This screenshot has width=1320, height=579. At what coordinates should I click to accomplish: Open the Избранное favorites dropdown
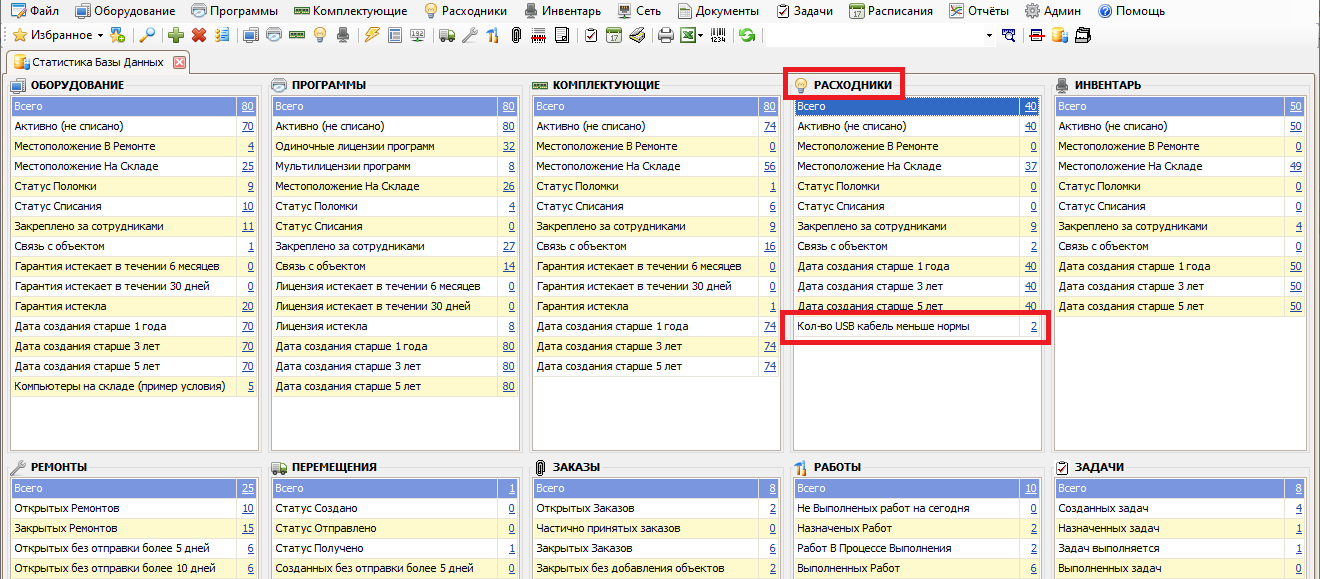(57, 35)
